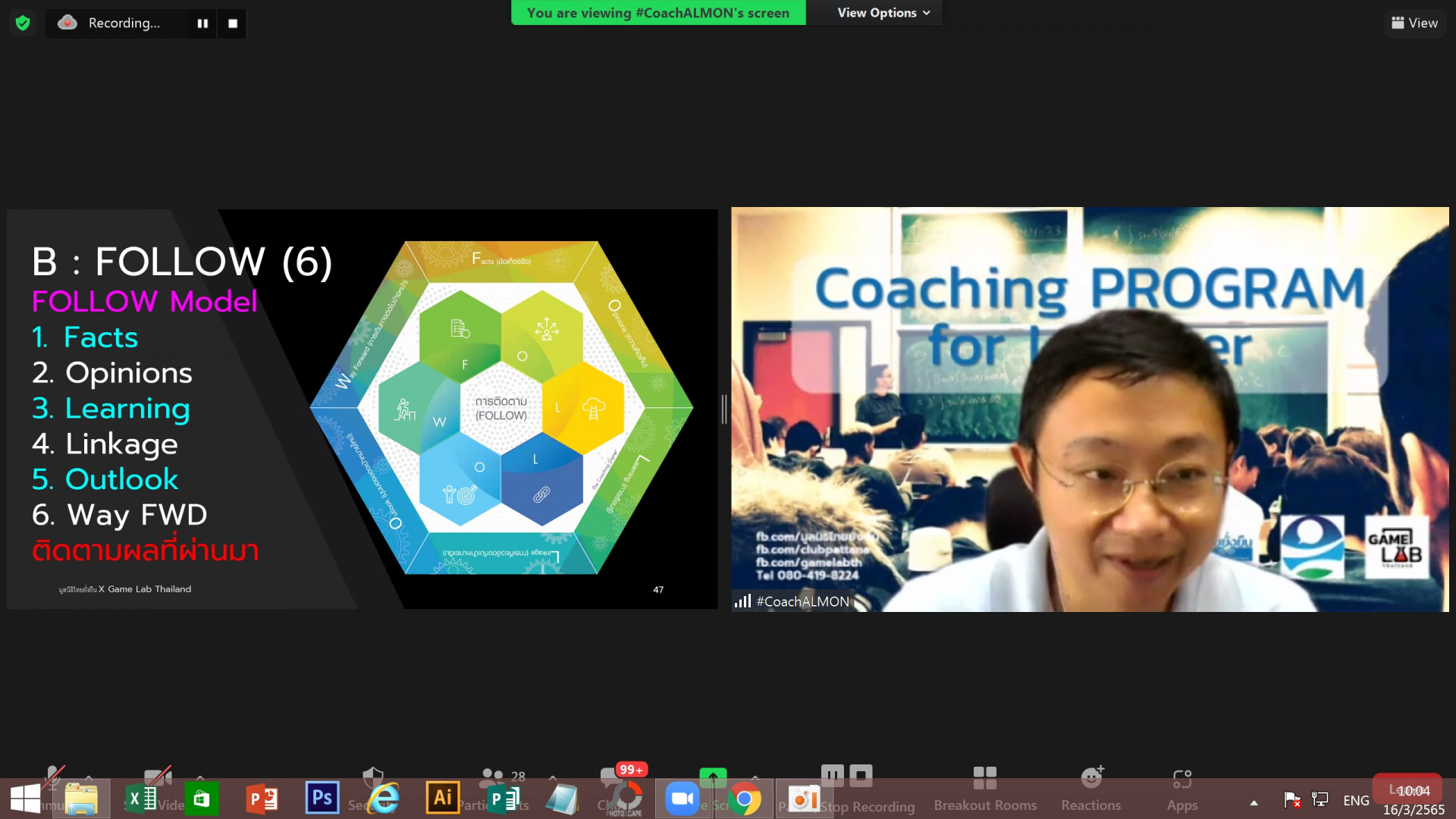This screenshot has height=819, width=1456.
Task: Click the shared FOLLOW Model slide
Action: pos(362,409)
